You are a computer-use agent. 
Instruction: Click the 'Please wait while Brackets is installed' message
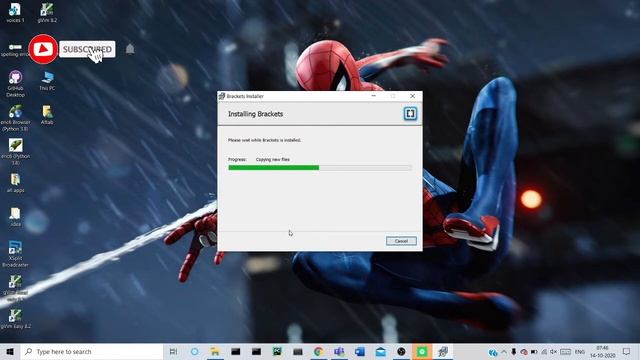click(x=264, y=140)
